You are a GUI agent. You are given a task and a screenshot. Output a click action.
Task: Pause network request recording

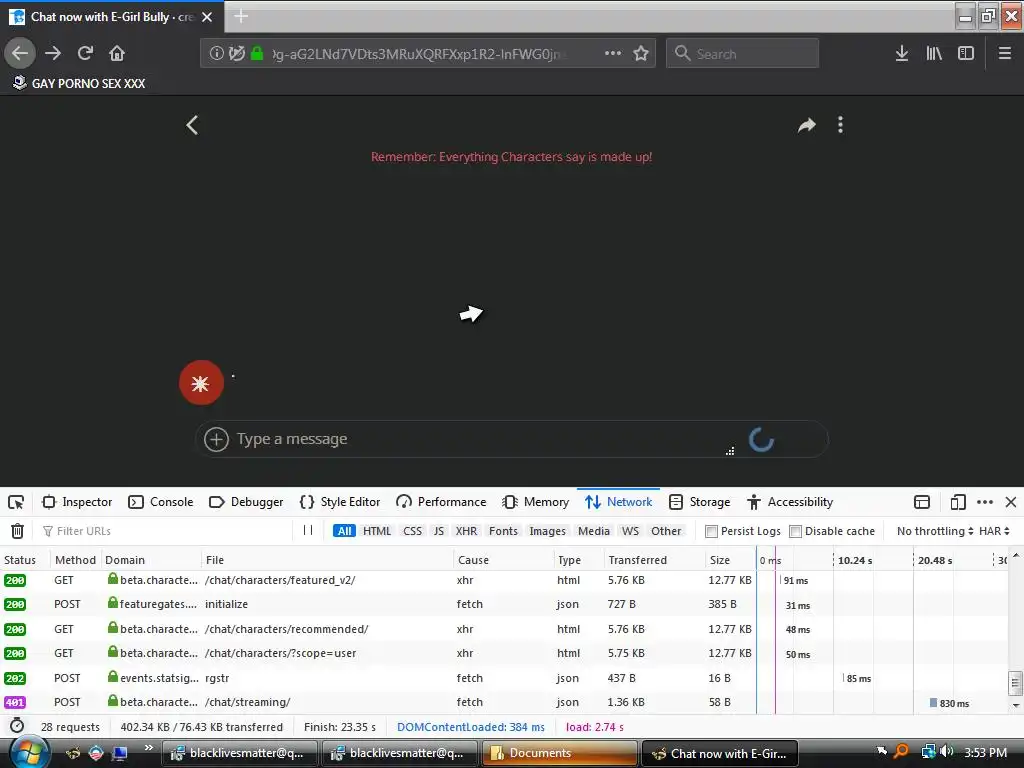(308, 530)
